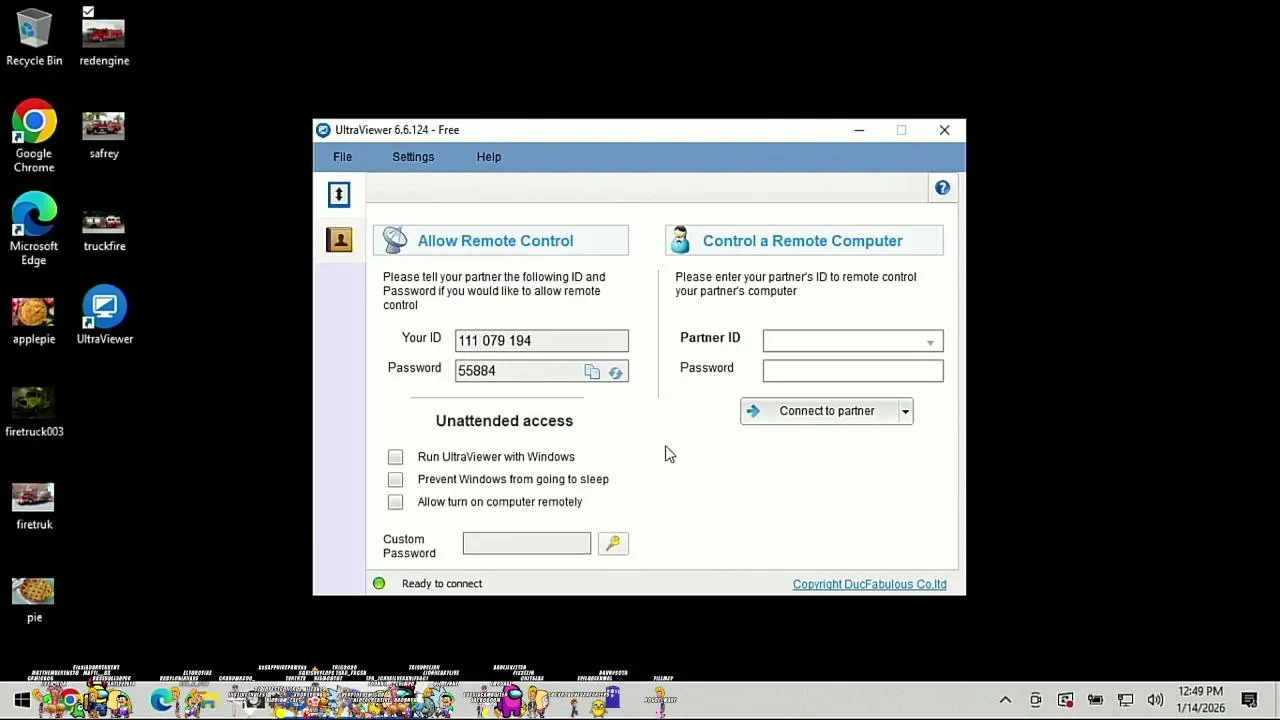Open the Copyright DucFabulous Co.ltd link
The width and height of the screenshot is (1280, 720).
pyautogui.click(x=869, y=584)
